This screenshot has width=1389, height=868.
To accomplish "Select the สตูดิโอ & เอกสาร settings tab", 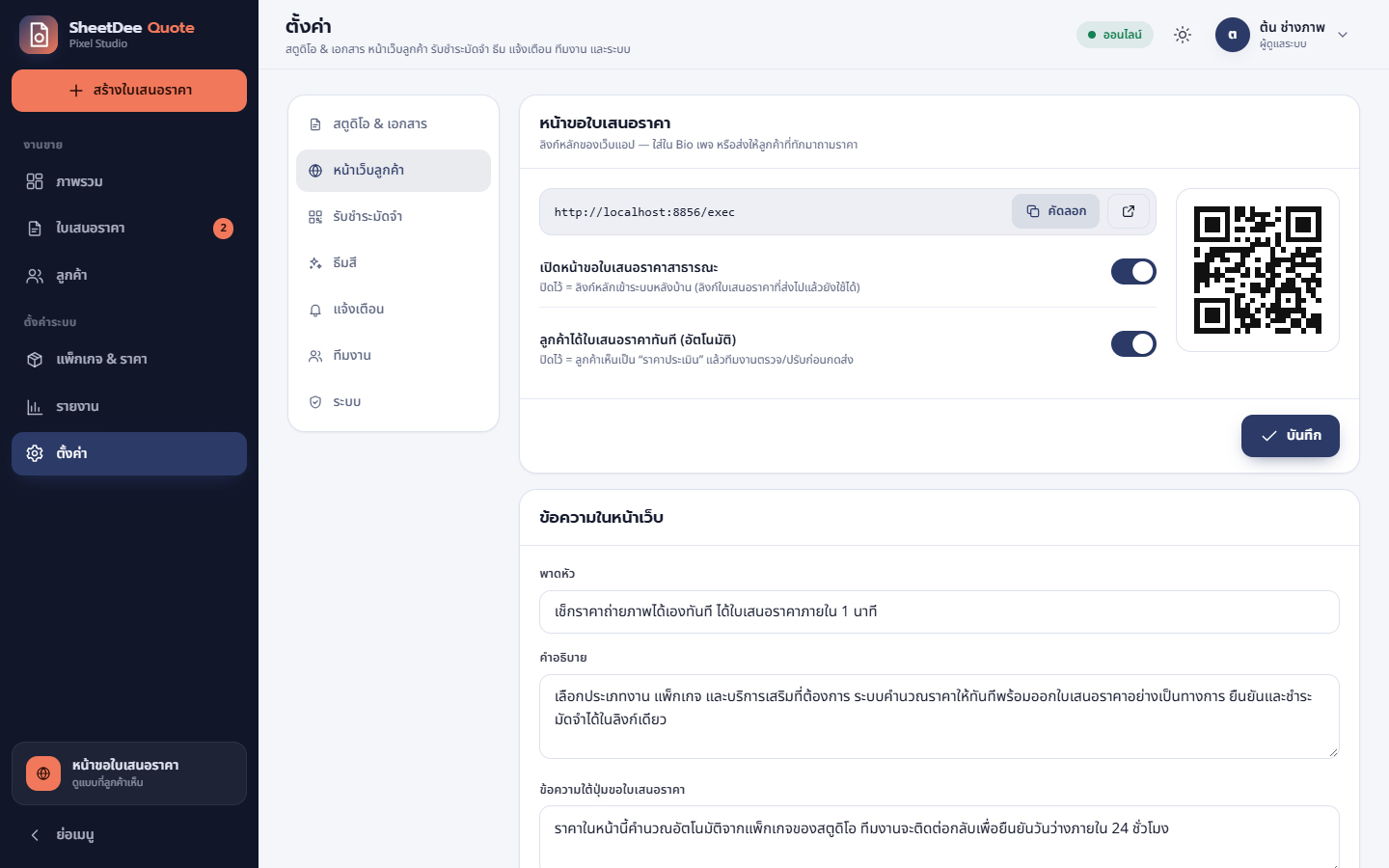I will 394,124.
